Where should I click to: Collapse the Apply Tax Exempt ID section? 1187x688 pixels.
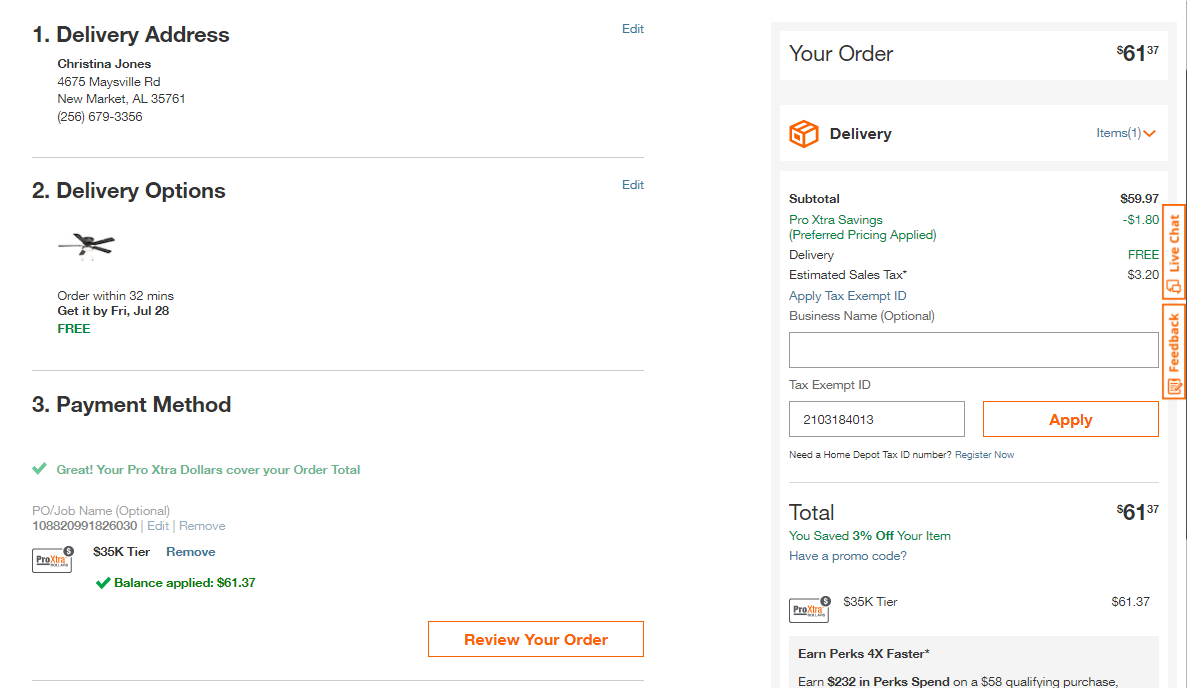click(847, 296)
